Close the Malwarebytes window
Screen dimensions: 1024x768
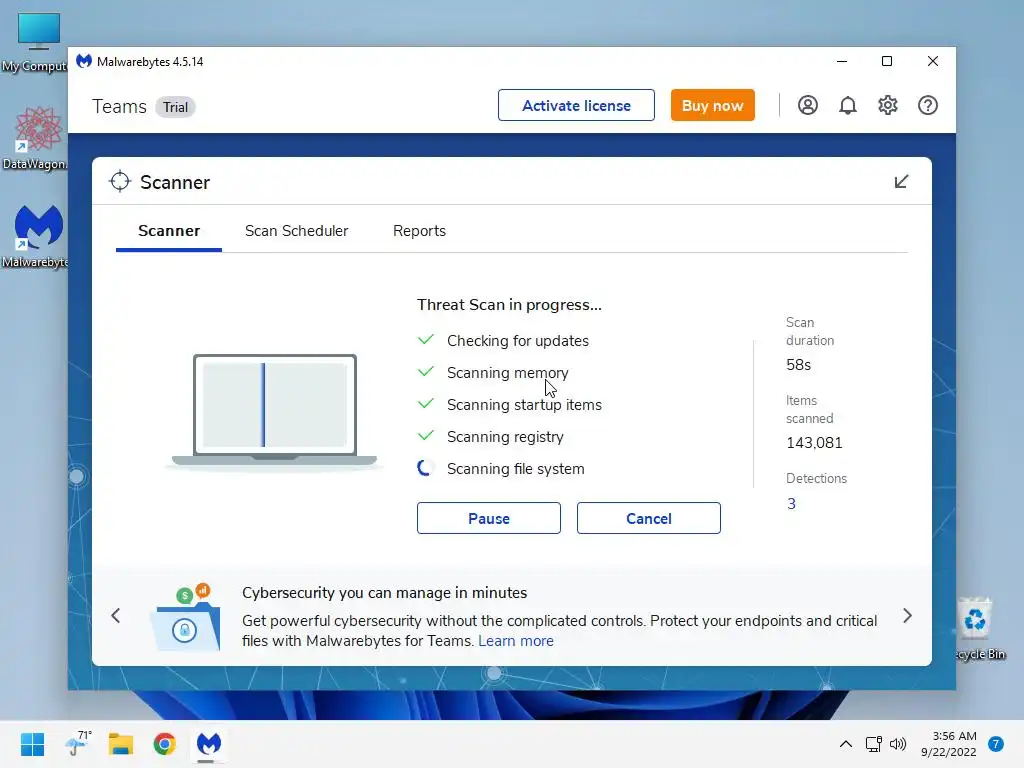click(933, 61)
